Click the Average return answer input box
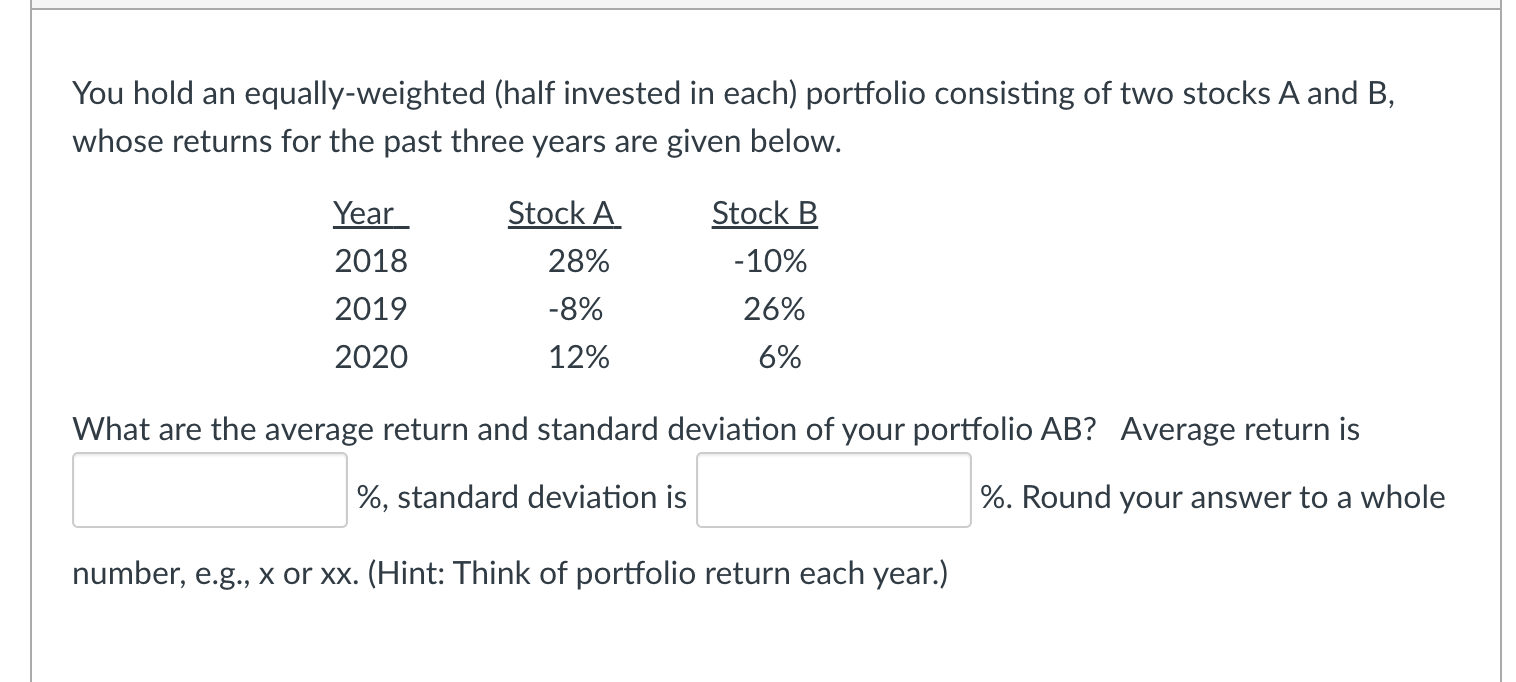 (x=210, y=490)
